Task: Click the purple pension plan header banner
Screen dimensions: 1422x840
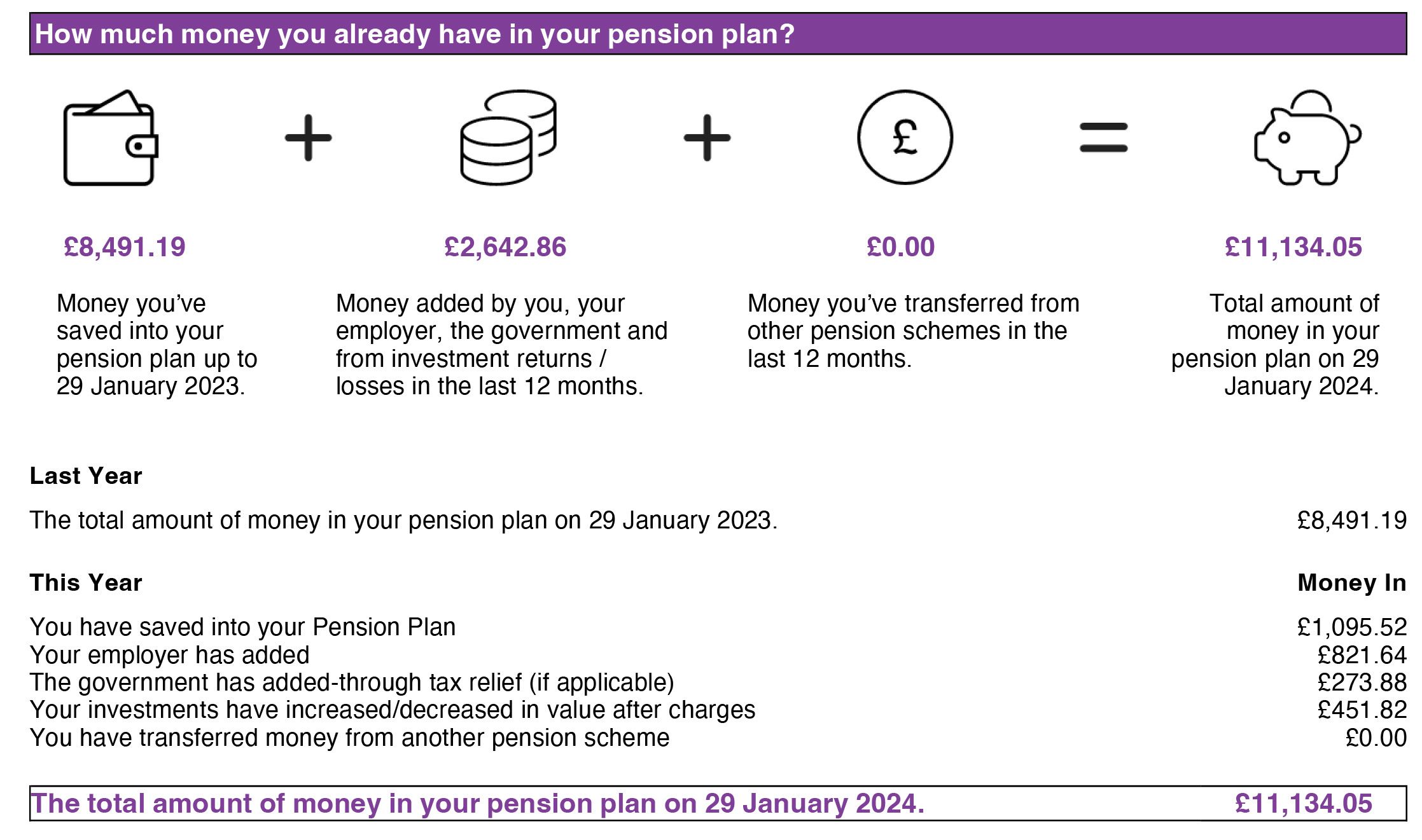Action: (718, 34)
